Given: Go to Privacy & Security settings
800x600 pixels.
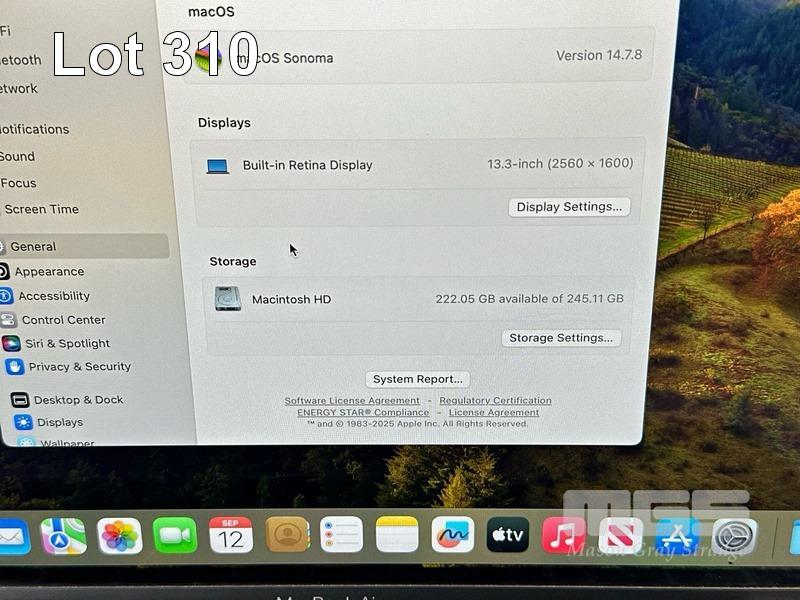Looking at the screenshot, I should click(79, 367).
